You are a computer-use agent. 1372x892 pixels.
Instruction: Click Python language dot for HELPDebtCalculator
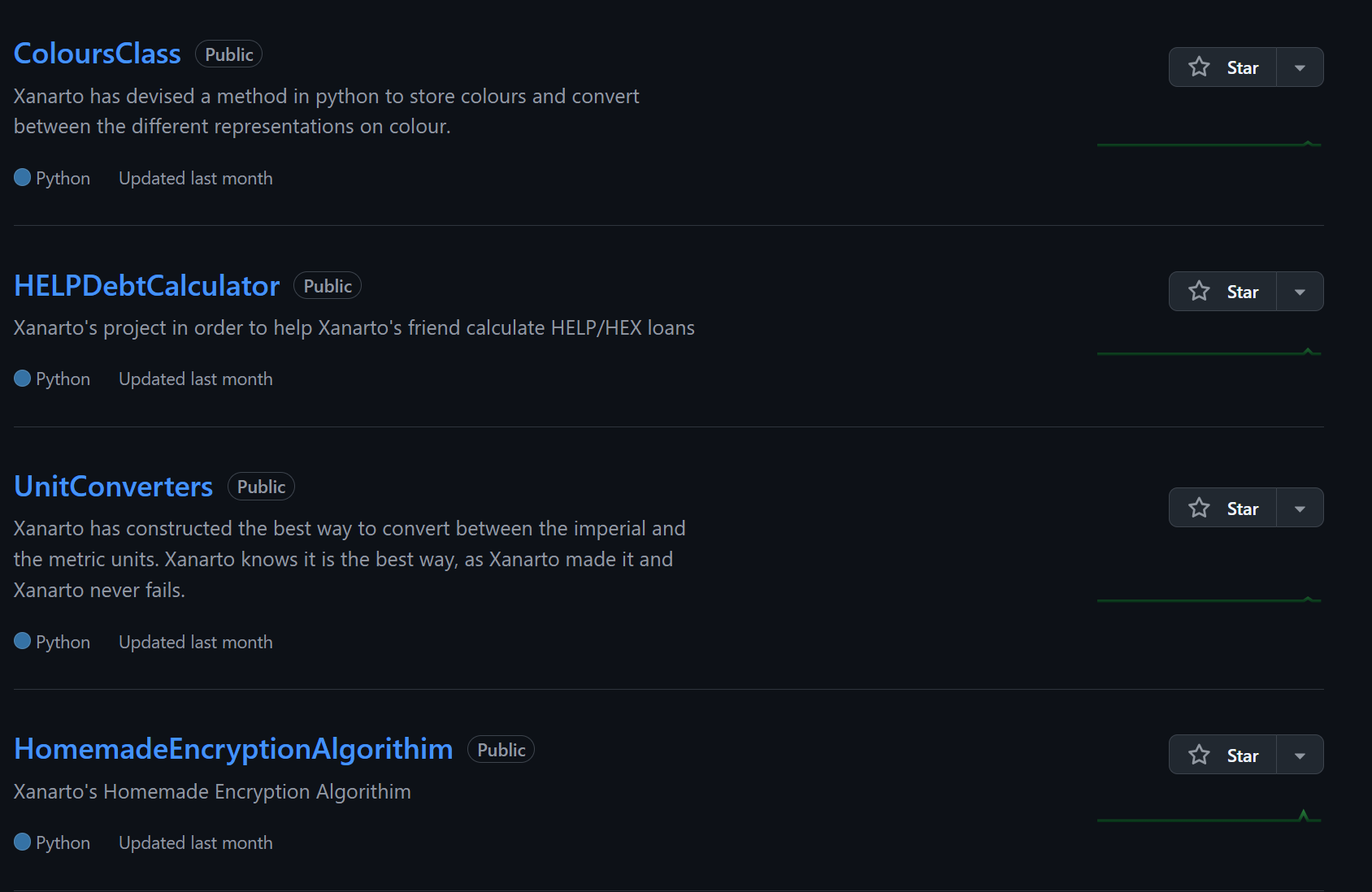click(23, 379)
